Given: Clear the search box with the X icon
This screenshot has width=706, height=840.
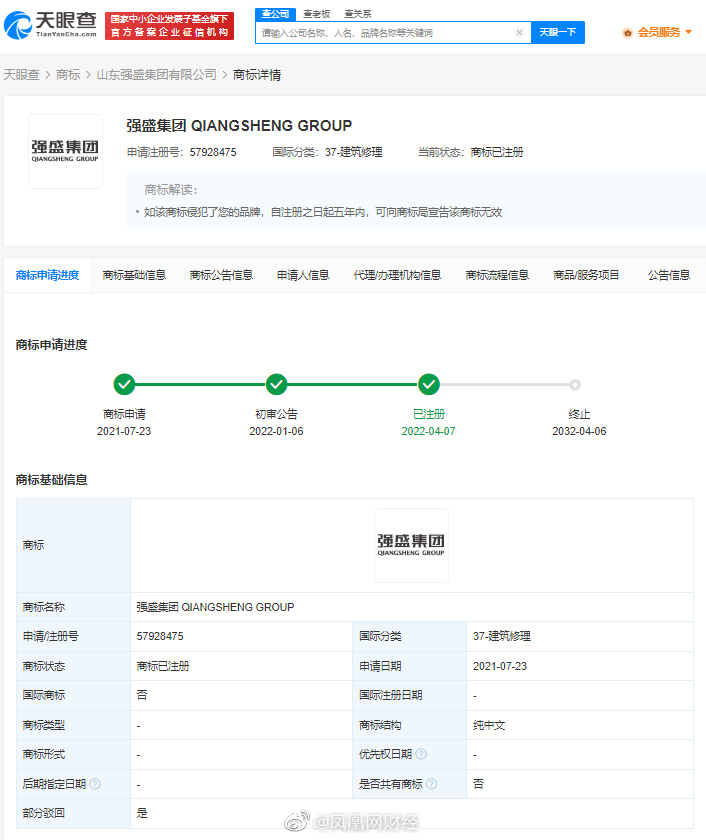Looking at the screenshot, I should [519, 33].
